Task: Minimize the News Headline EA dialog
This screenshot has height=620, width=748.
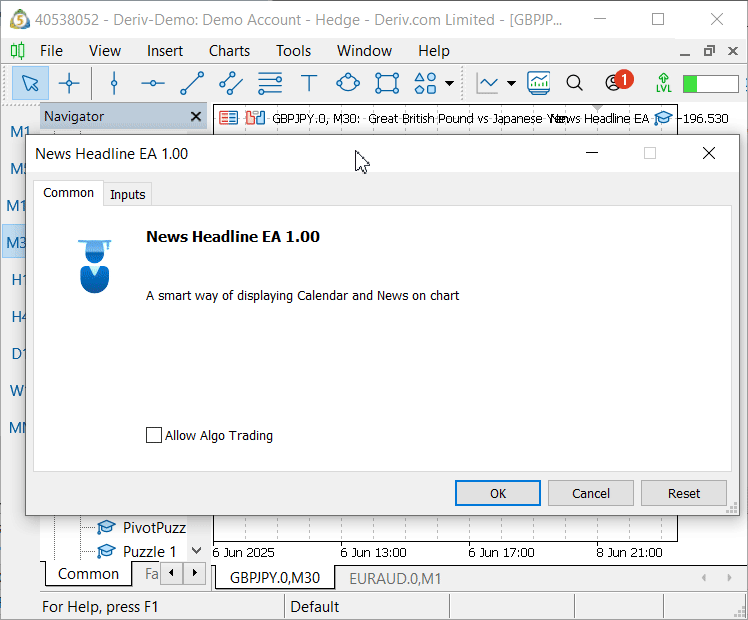Action: coord(592,153)
